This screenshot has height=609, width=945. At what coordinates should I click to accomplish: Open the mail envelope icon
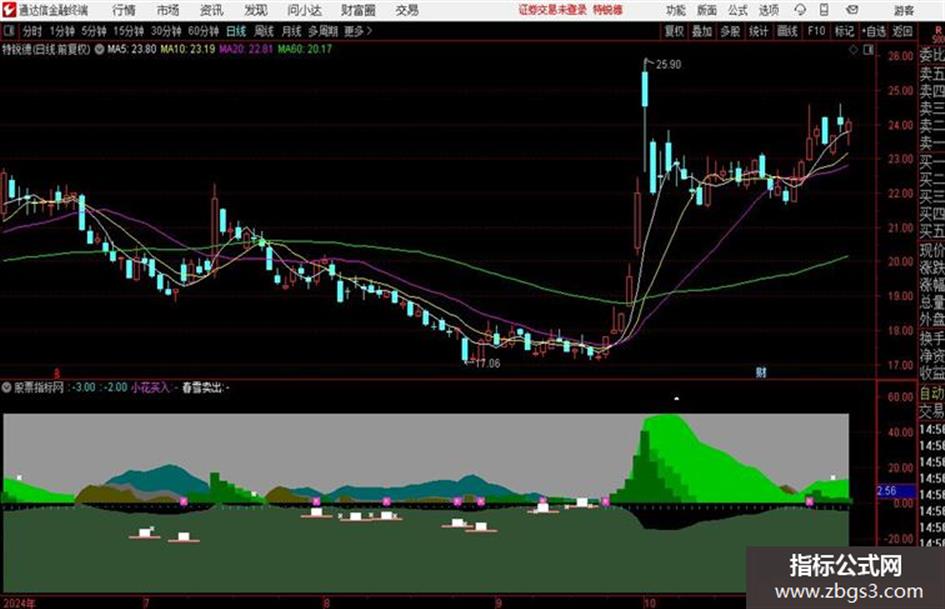[852, 10]
